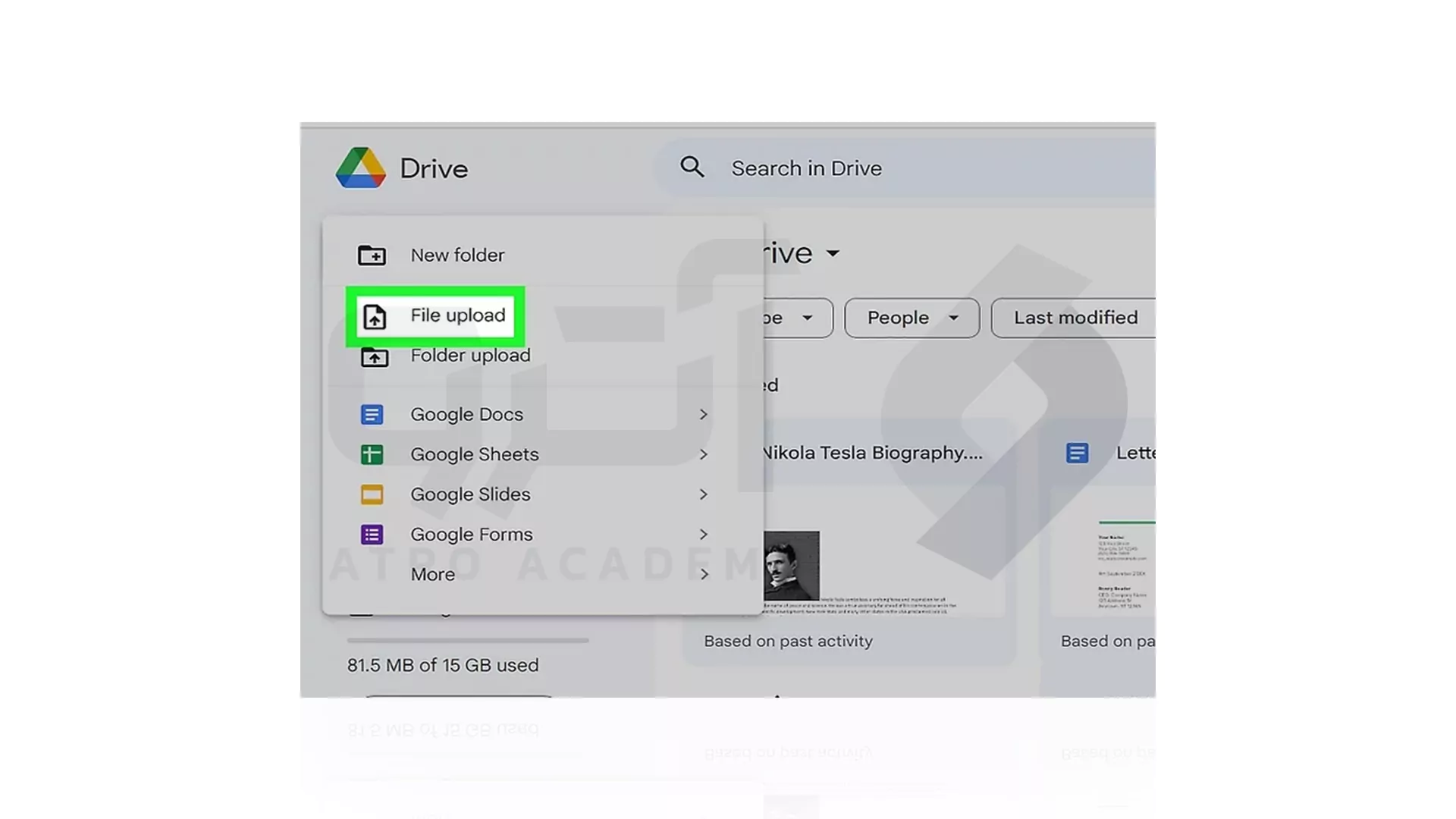The width and height of the screenshot is (1456, 819).
Task: Open the My Drive title dropdown arrow
Action: coord(833,253)
